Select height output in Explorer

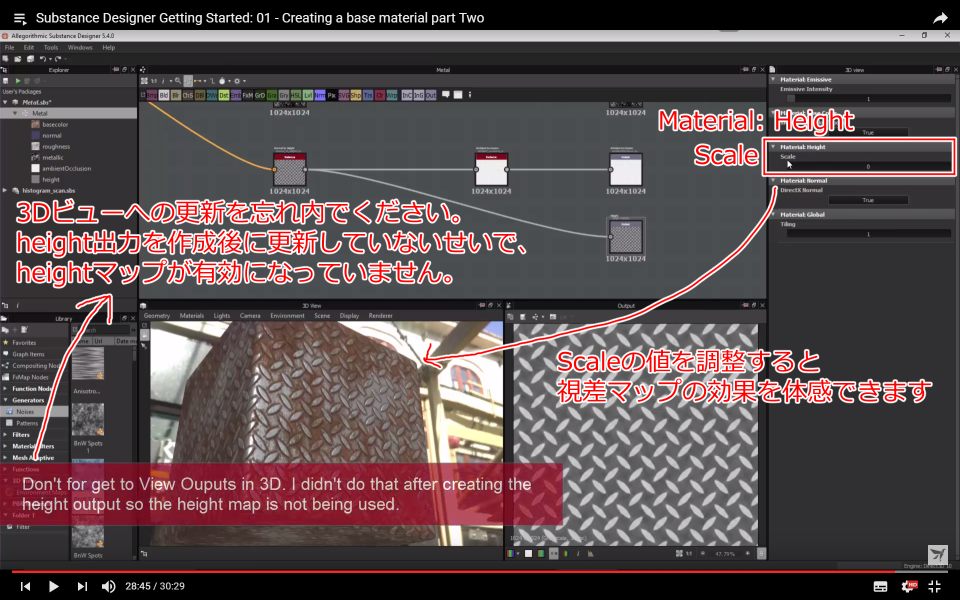click(51, 179)
